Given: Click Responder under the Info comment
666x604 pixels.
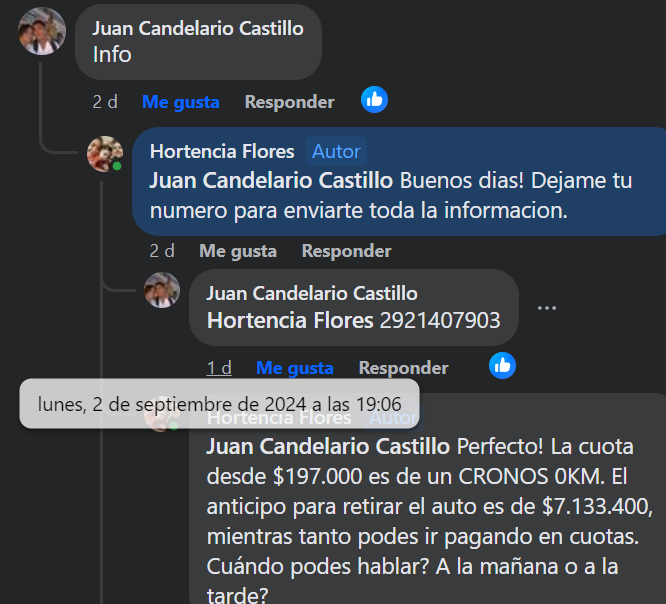Looking at the screenshot, I should [289, 102].
